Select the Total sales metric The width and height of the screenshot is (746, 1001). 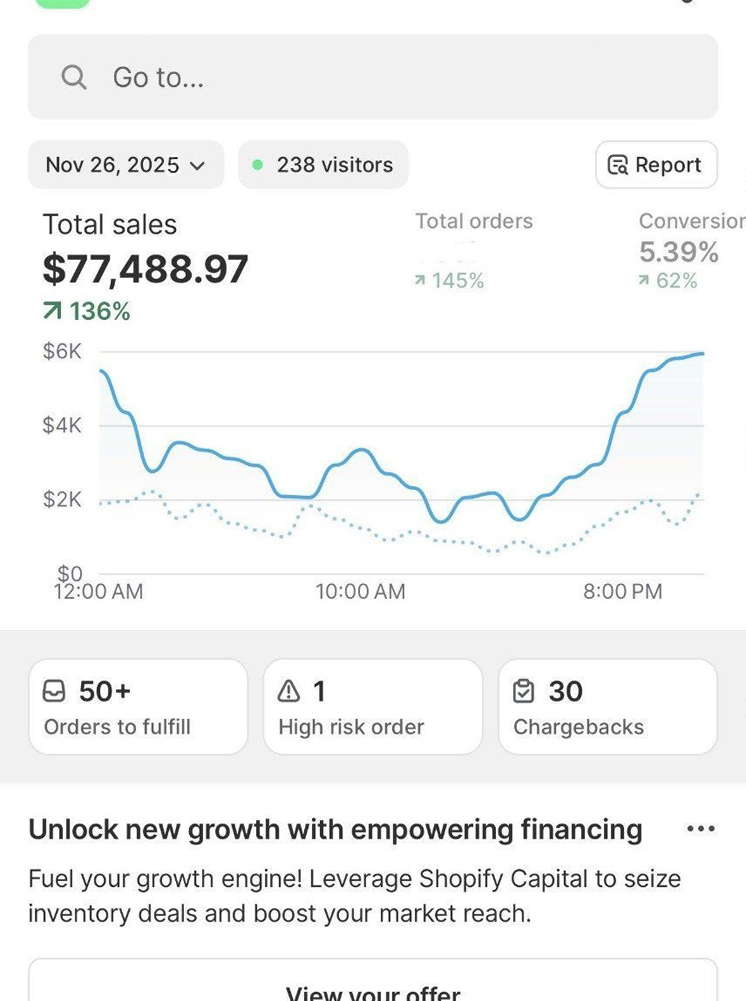(x=110, y=225)
